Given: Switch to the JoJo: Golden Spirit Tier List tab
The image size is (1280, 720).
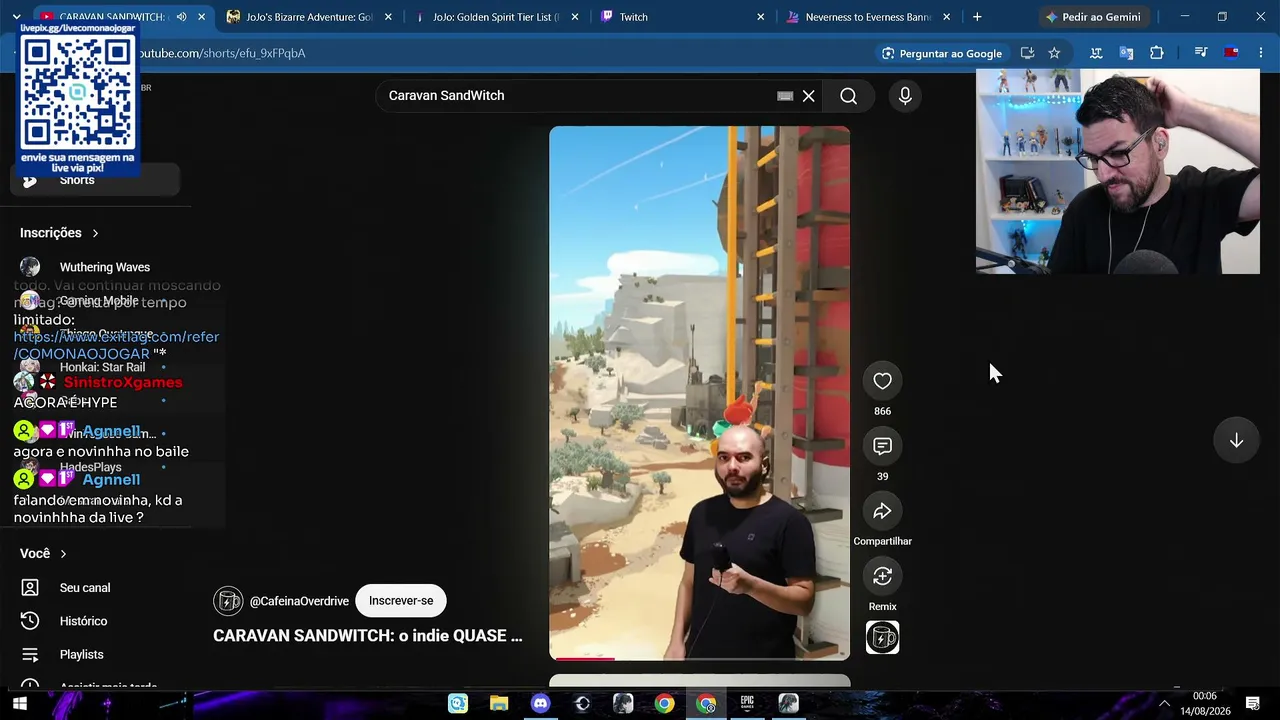Looking at the screenshot, I should [x=495, y=17].
